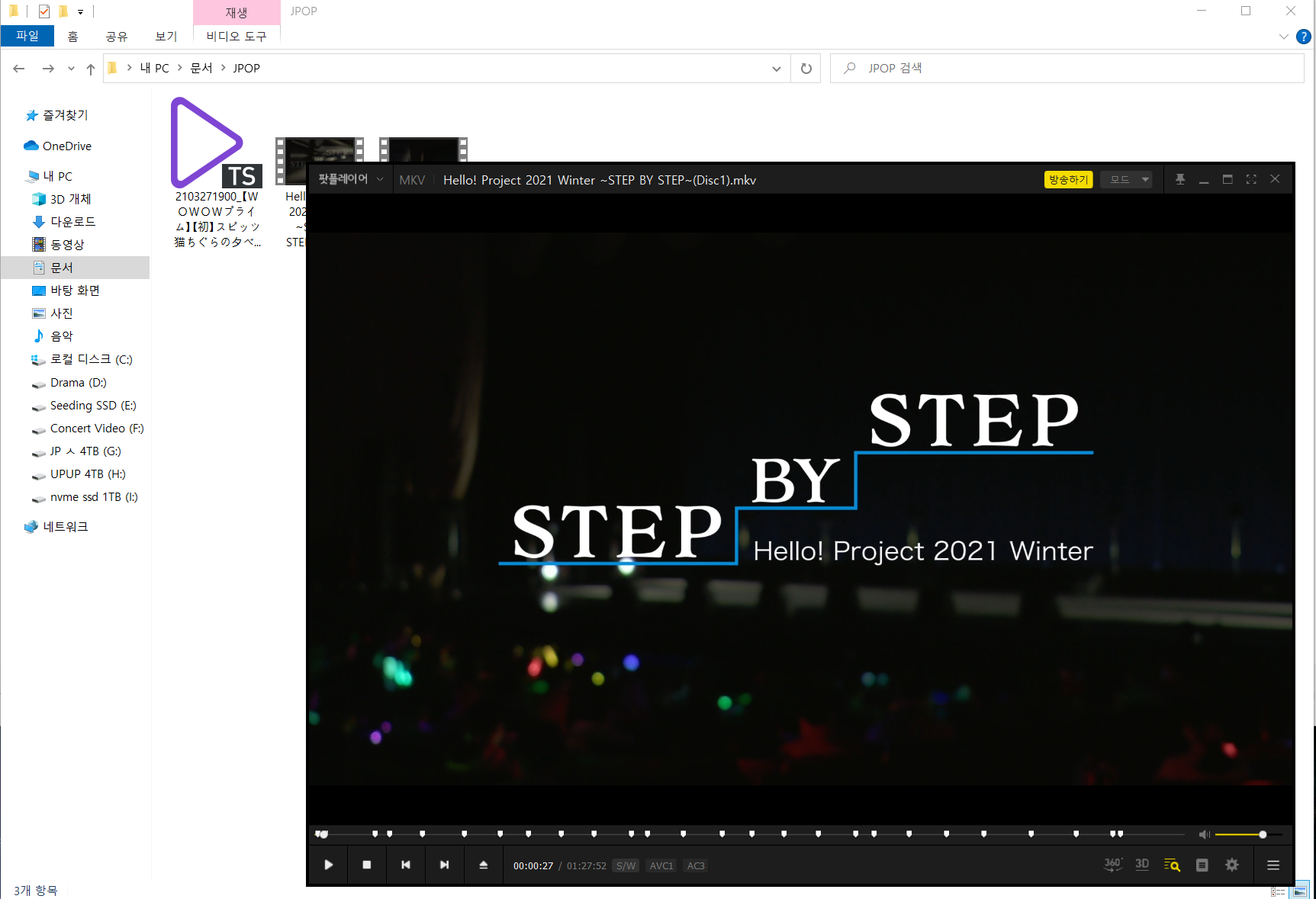Image resolution: width=1316 pixels, height=899 pixels.
Task: Click the elapsed time 00:00:27
Action: coord(533,865)
